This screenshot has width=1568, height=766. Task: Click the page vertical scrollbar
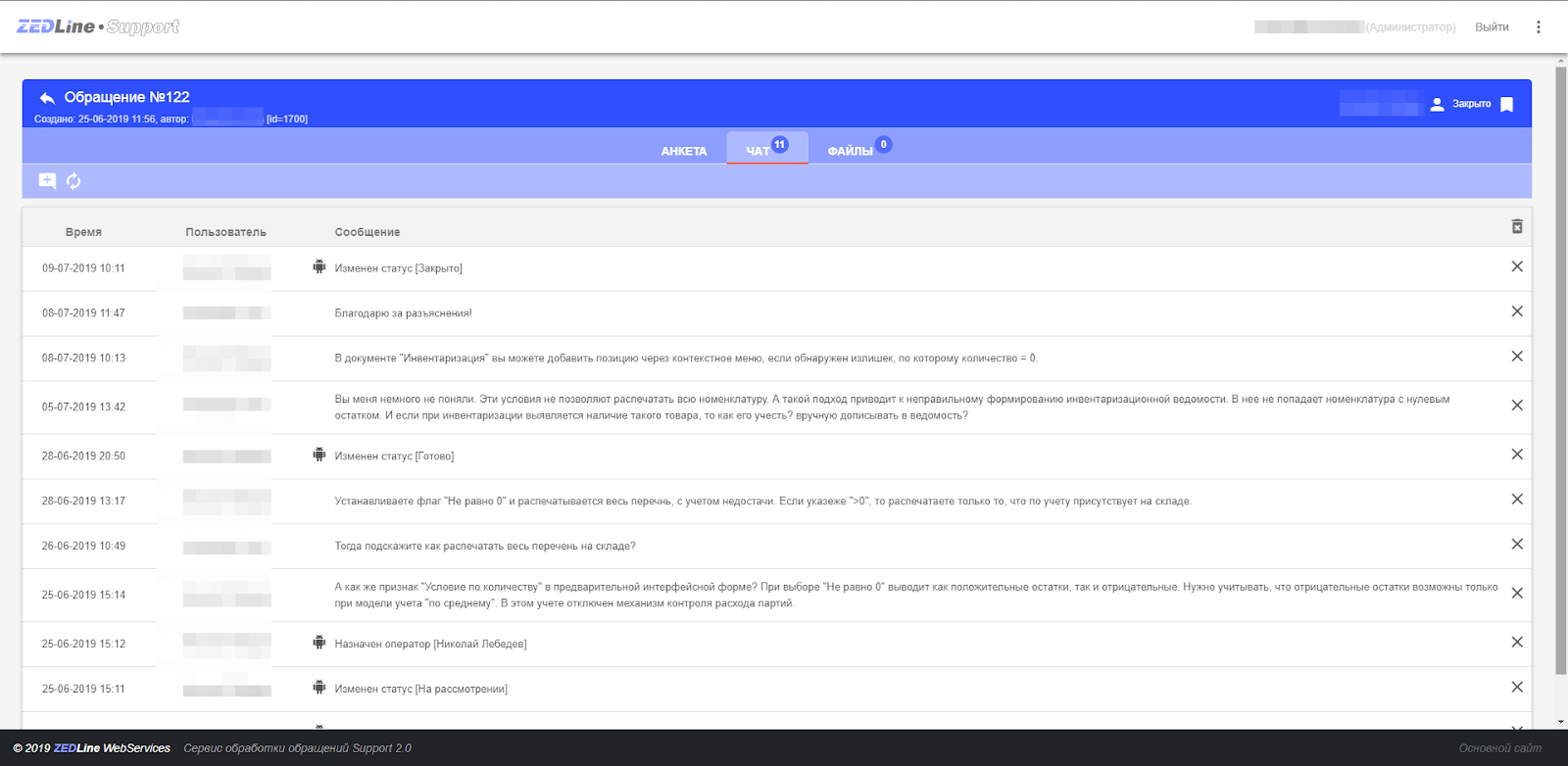point(1561,370)
